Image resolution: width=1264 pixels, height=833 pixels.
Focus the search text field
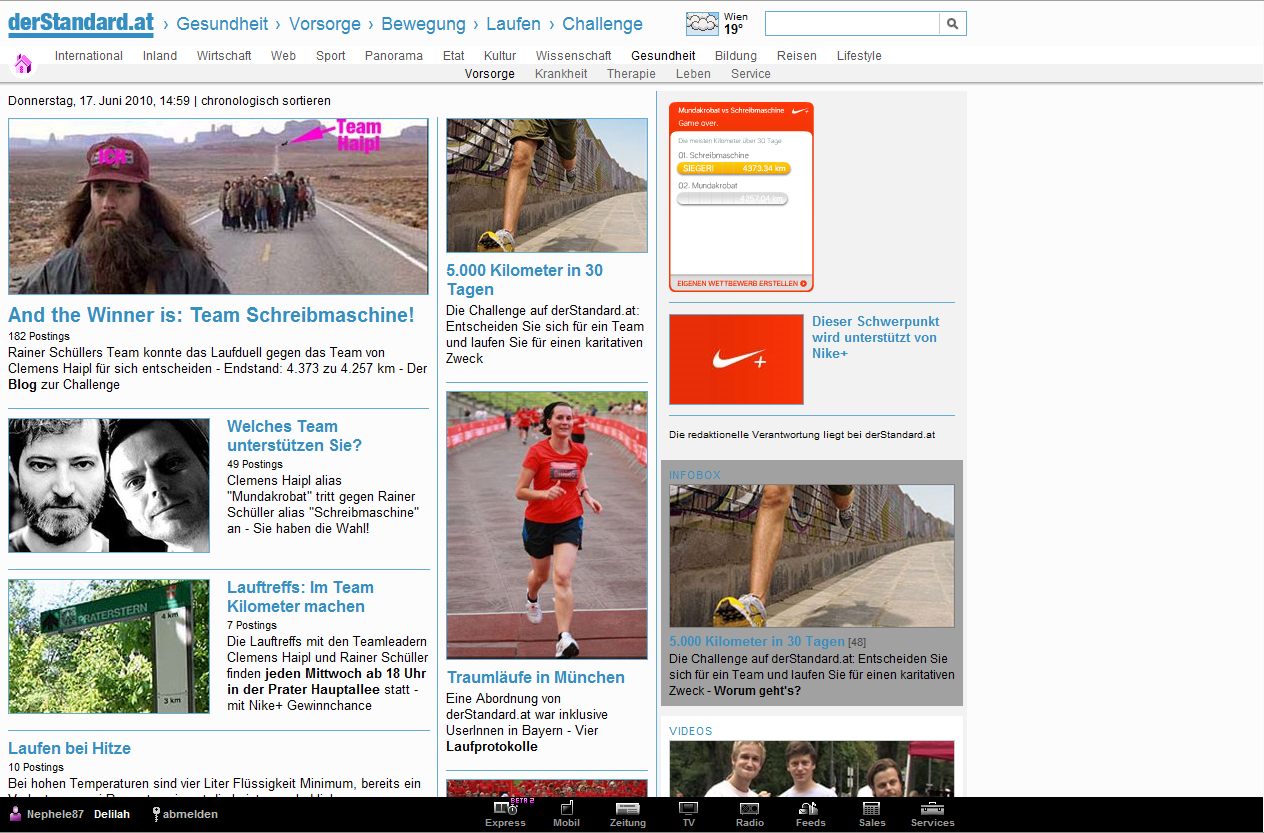[852, 23]
